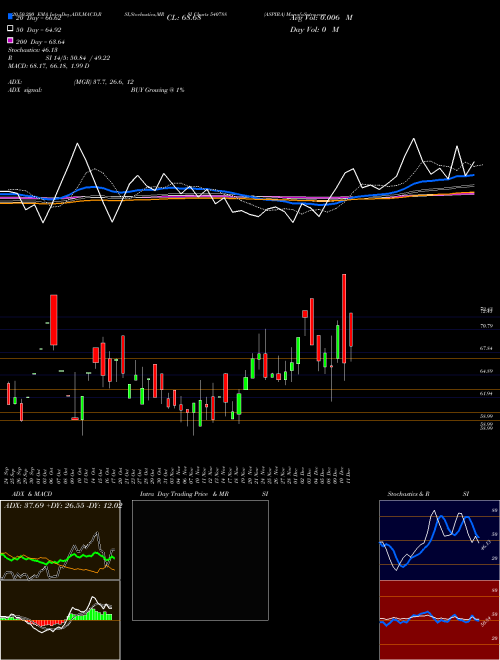This screenshot has width=500, height=660.
Task: Click the 'Avg Vol: 0.006 M' text
Action: click(x=321, y=18)
